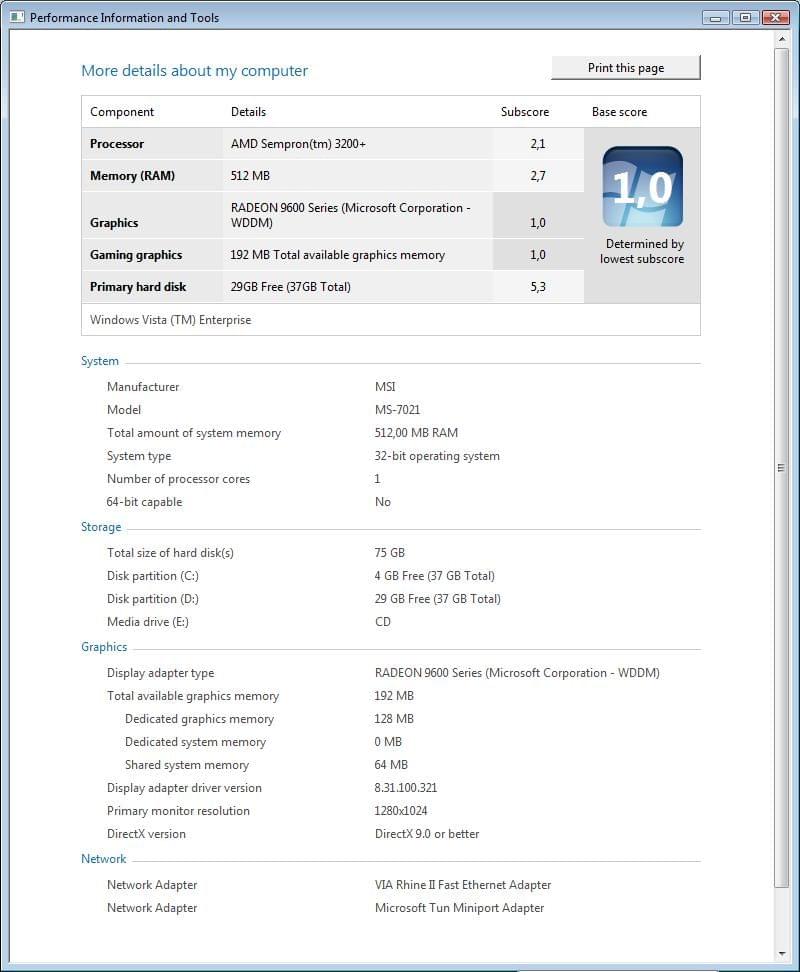Click the scrollbar up arrow
The height and width of the screenshot is (972, 800).
[x=782, y=39]
